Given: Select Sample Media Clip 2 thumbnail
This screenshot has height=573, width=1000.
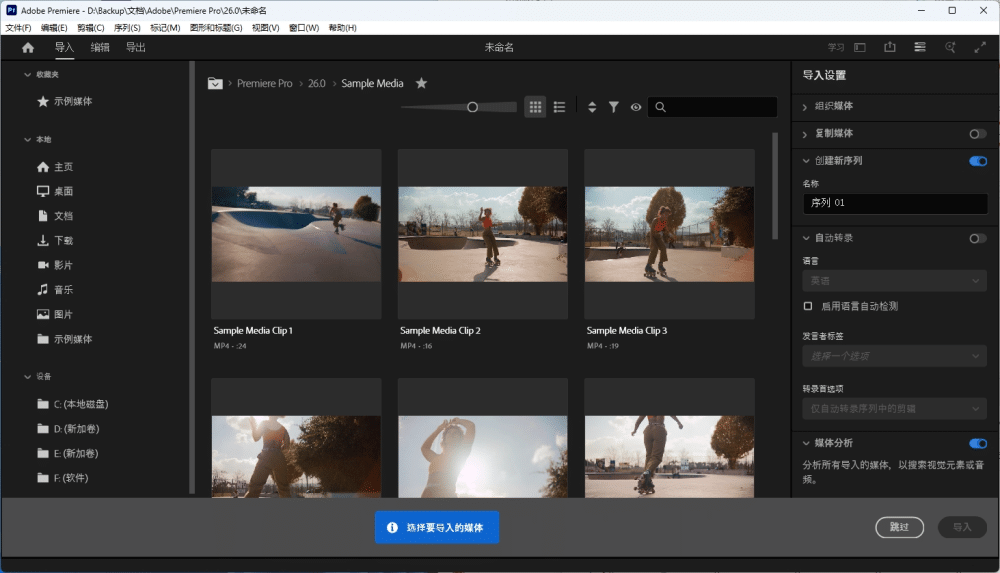Looking at the screenshot, I should [x=483, y=234].
